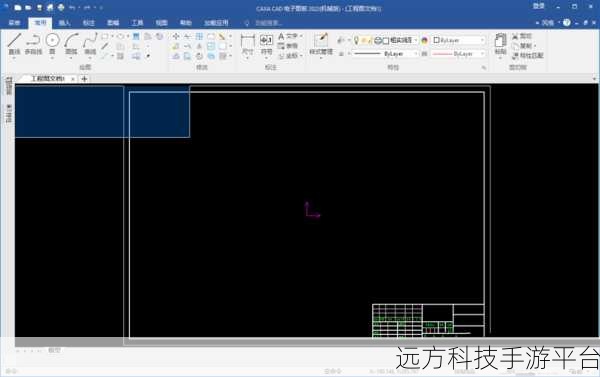
Task: Switch to the View (视图) ribbon tab
Action: [161, 23]
